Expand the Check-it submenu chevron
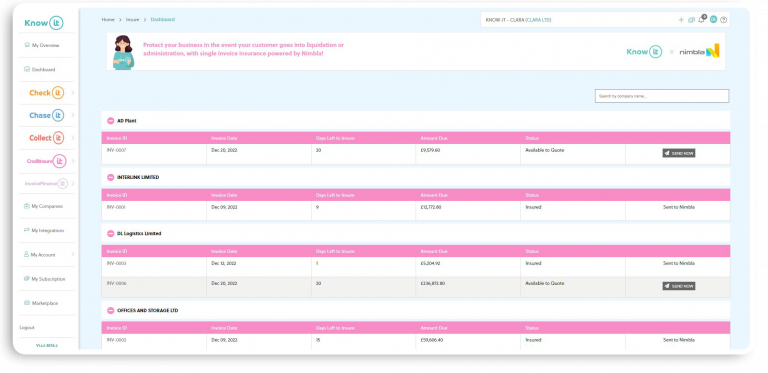The height and width of the screenshot is (373, 768). pos(73,93)
